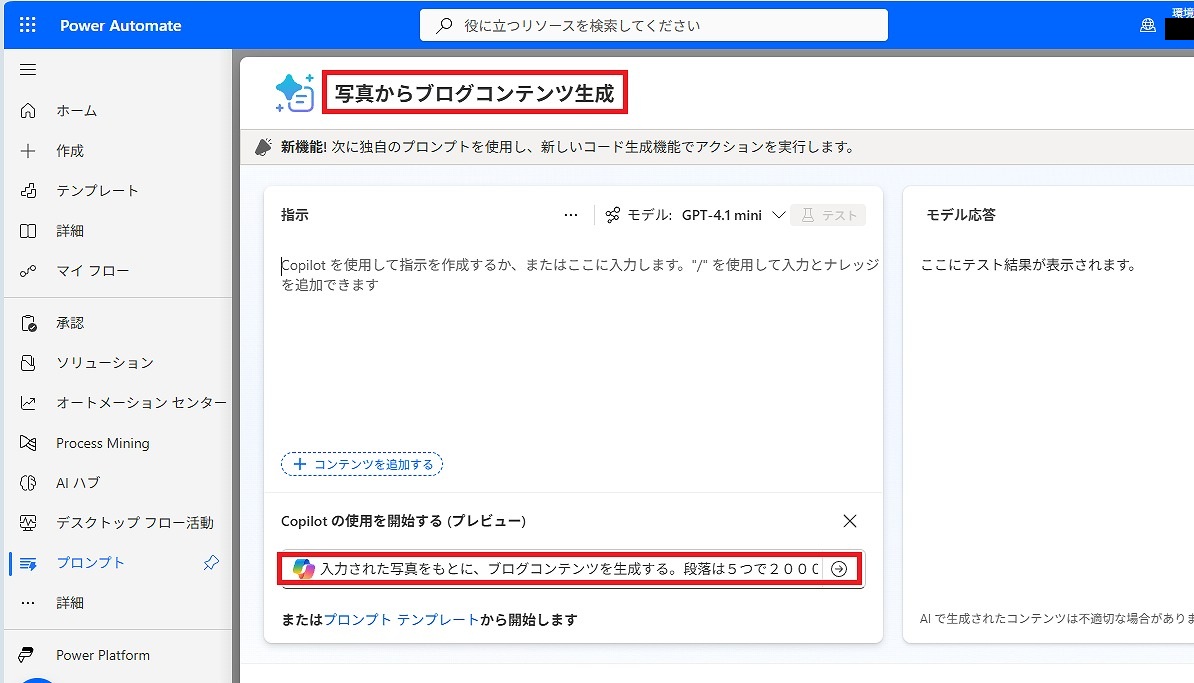Open テンプレート in sidebar
This screenshot has width=1194, height=683.
coord(97,191)
